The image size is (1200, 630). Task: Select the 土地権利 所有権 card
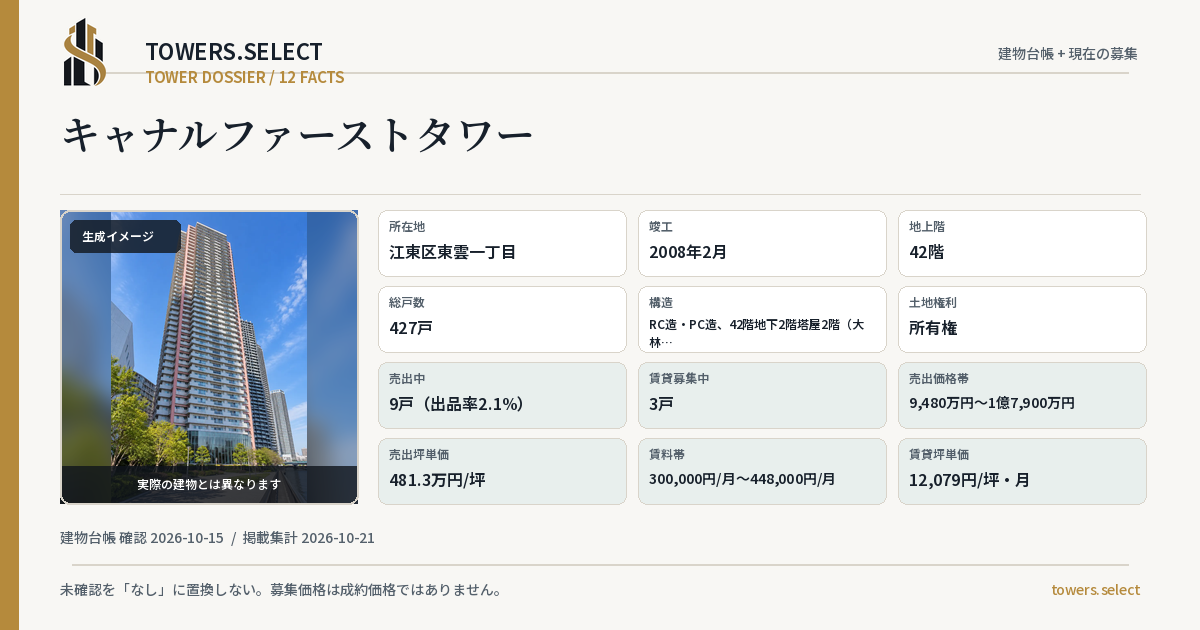pos(1022,319)
